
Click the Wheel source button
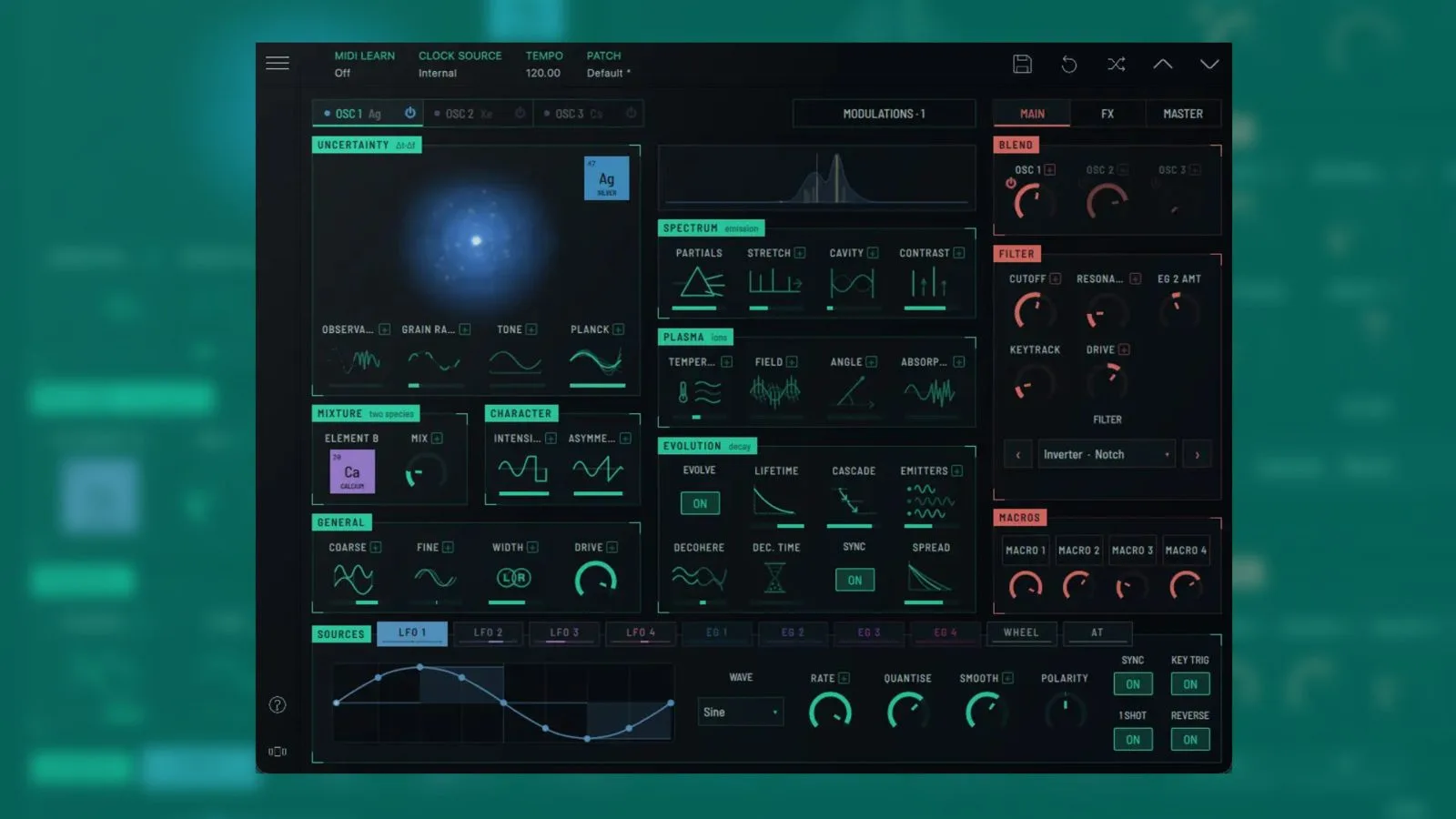(x=1021, y=632)
